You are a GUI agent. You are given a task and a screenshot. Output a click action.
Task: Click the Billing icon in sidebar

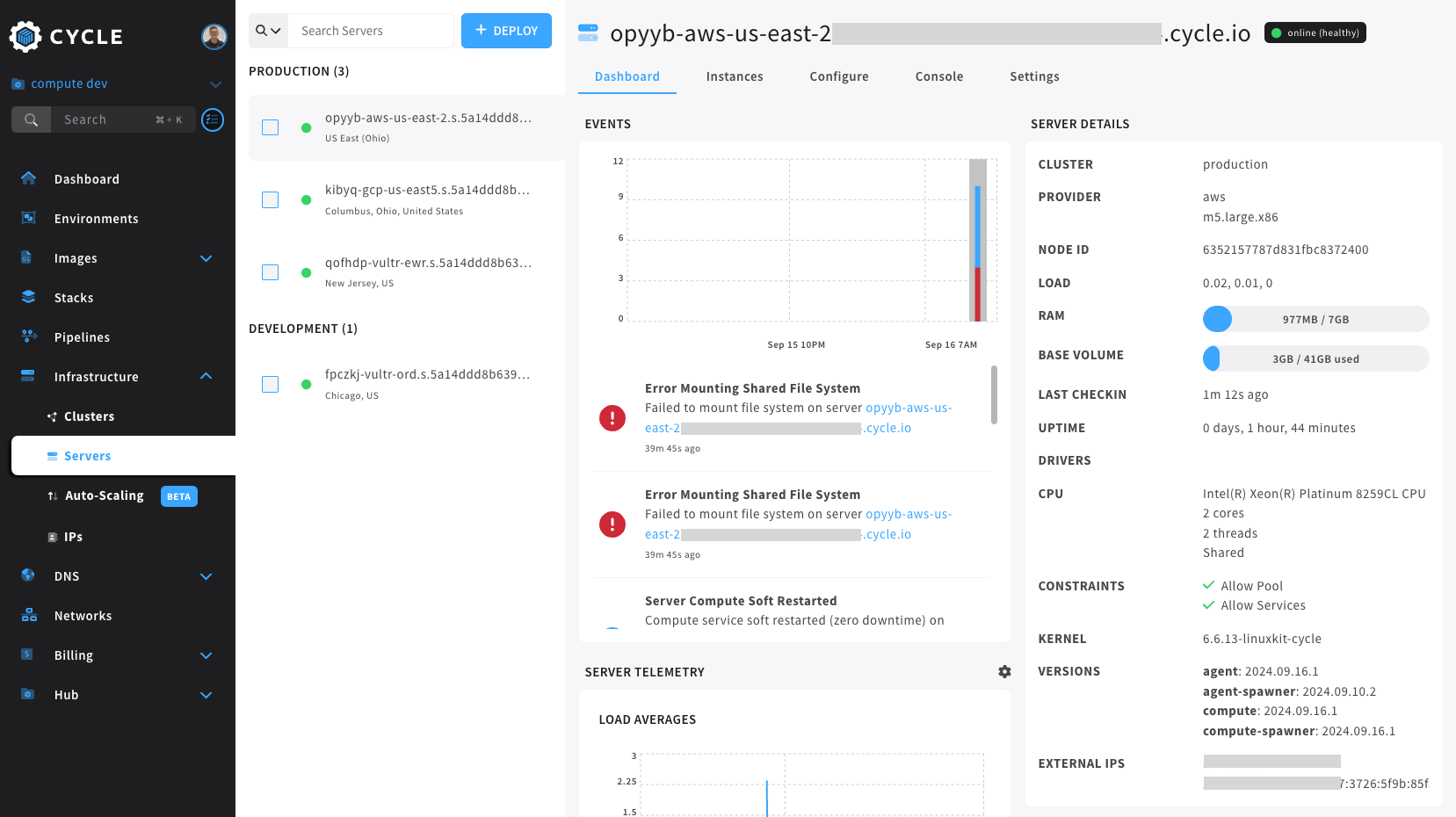tap(28, 654)
